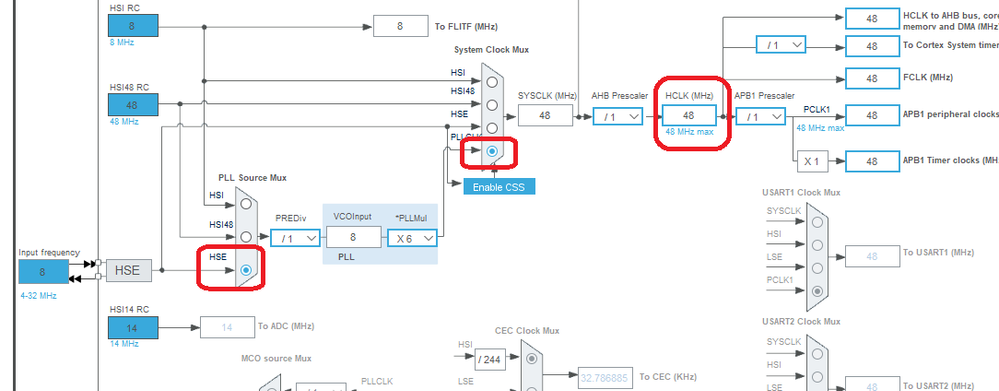Select SYSCLK in USART2 Clock Mux
The height and width of the screenshot is (391, 999).
(817, 354)
